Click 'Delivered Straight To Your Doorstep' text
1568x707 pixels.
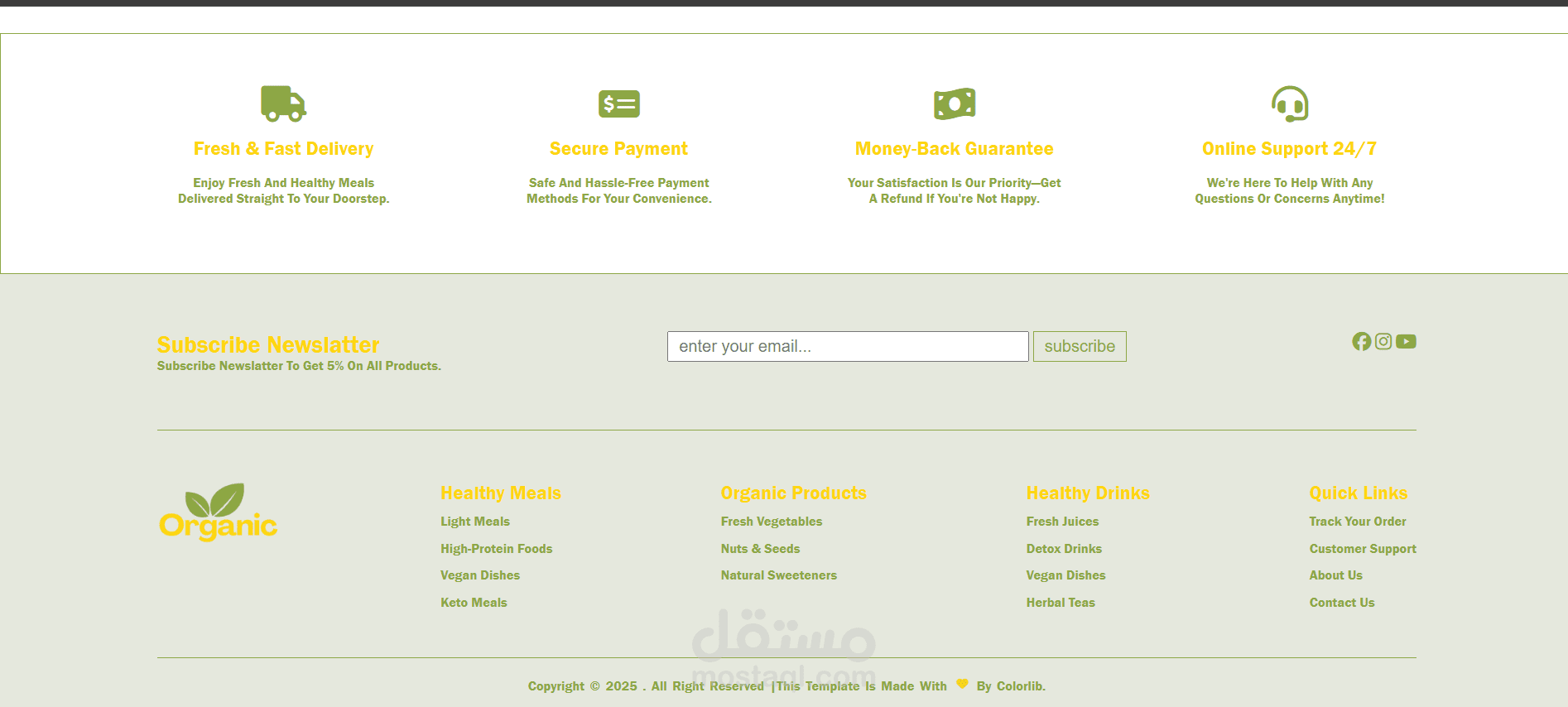pyautogui.click(x=284, y=199)
